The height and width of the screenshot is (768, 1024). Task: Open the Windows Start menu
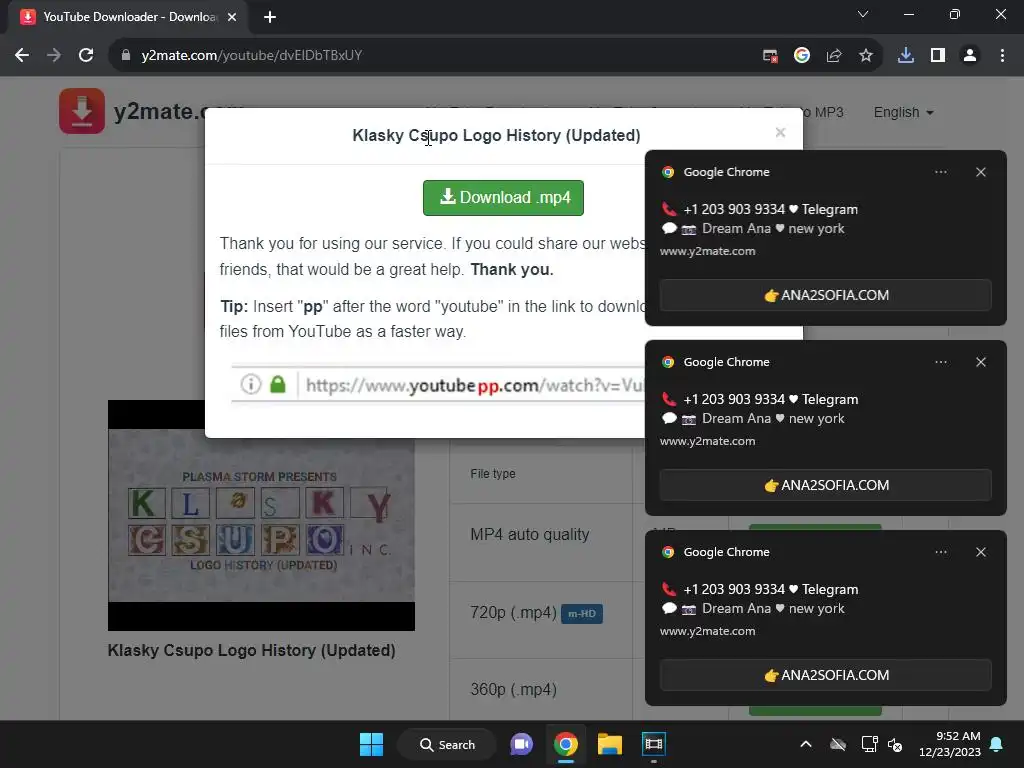pyautogui.click(x=372, y=744)
